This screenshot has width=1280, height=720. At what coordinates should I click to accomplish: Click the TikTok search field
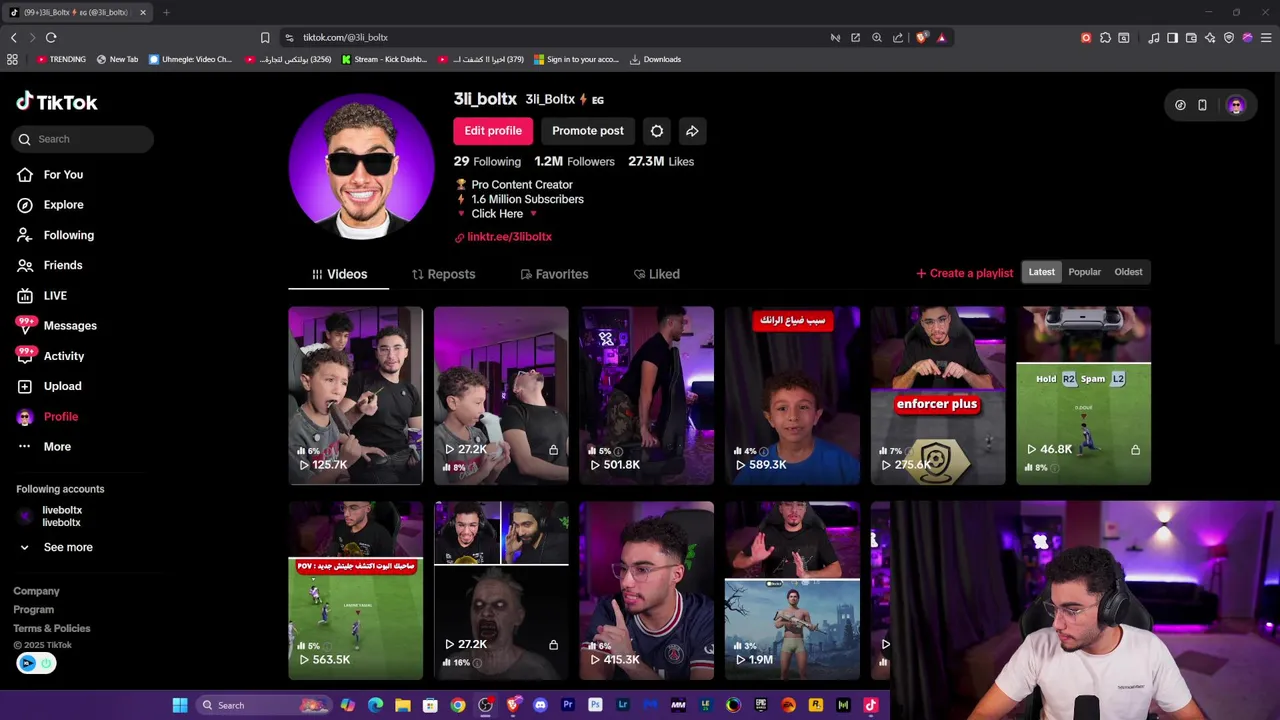(83, 139)
